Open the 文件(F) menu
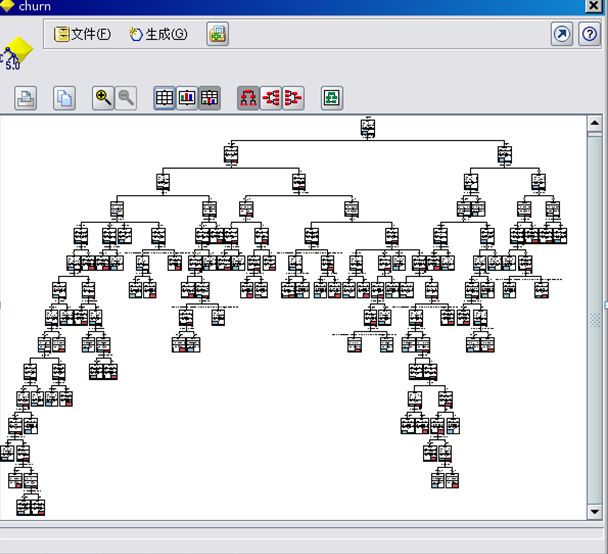This screenshot has height=554, width=608. [x=82, y=34]
